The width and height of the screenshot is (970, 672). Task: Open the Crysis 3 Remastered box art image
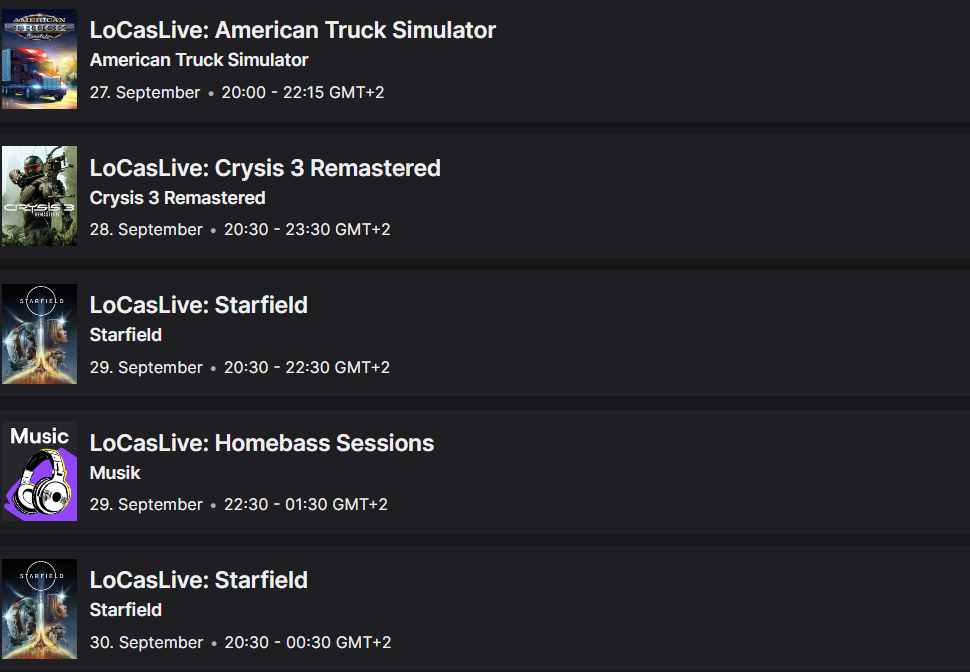[x=39, y=196]
